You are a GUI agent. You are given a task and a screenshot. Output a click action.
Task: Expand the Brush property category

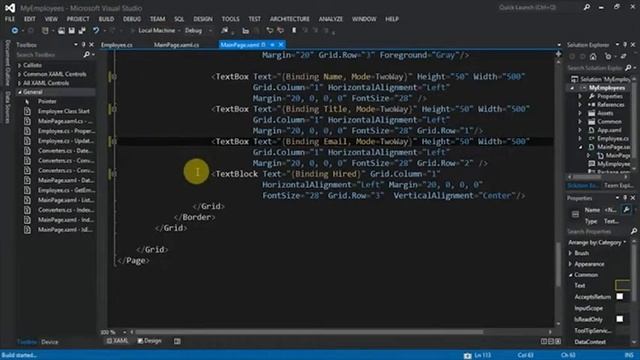[x=571, y=253]
